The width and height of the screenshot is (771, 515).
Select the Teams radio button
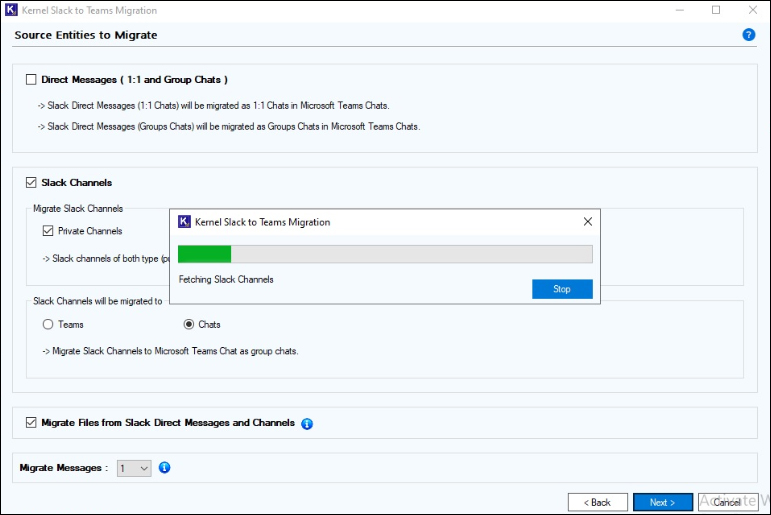pos(48,324)
